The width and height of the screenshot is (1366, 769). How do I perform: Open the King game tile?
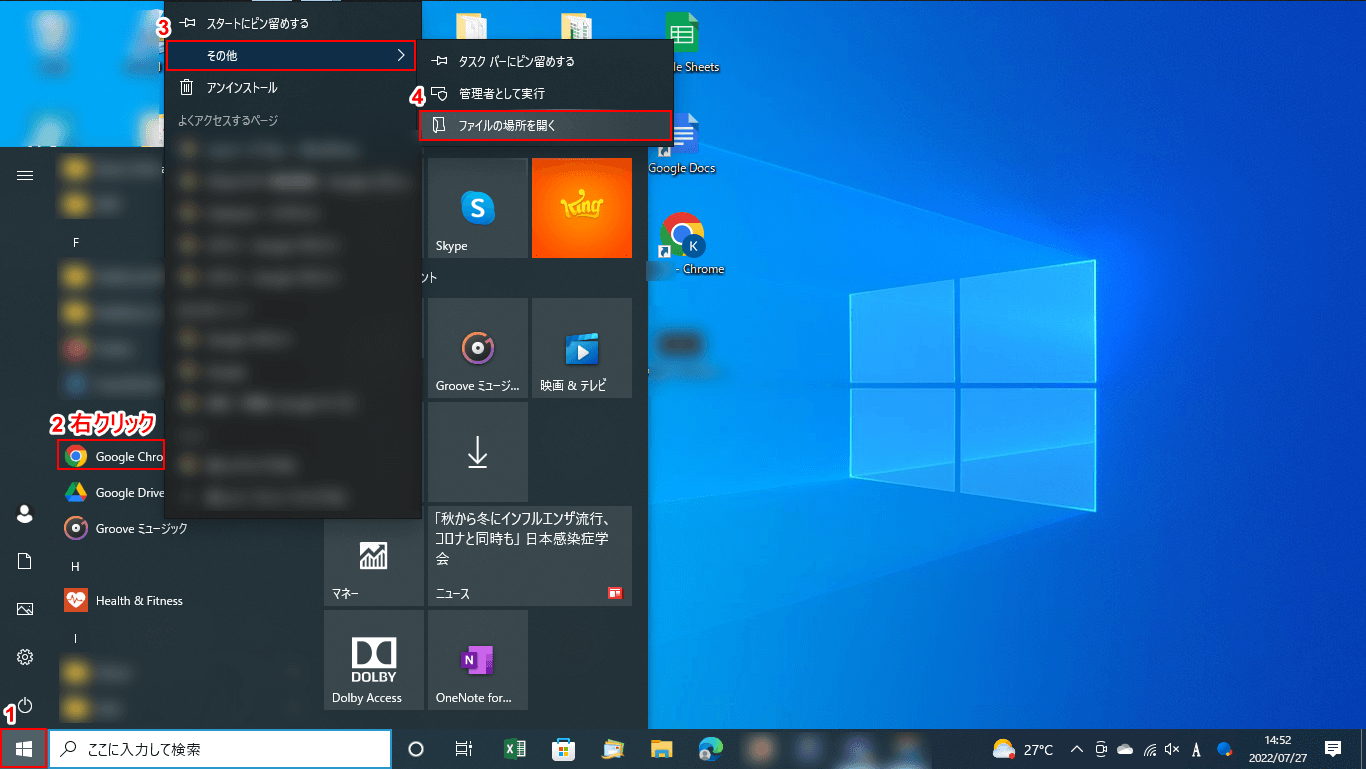pyautogui.click(x=582, y=208)
